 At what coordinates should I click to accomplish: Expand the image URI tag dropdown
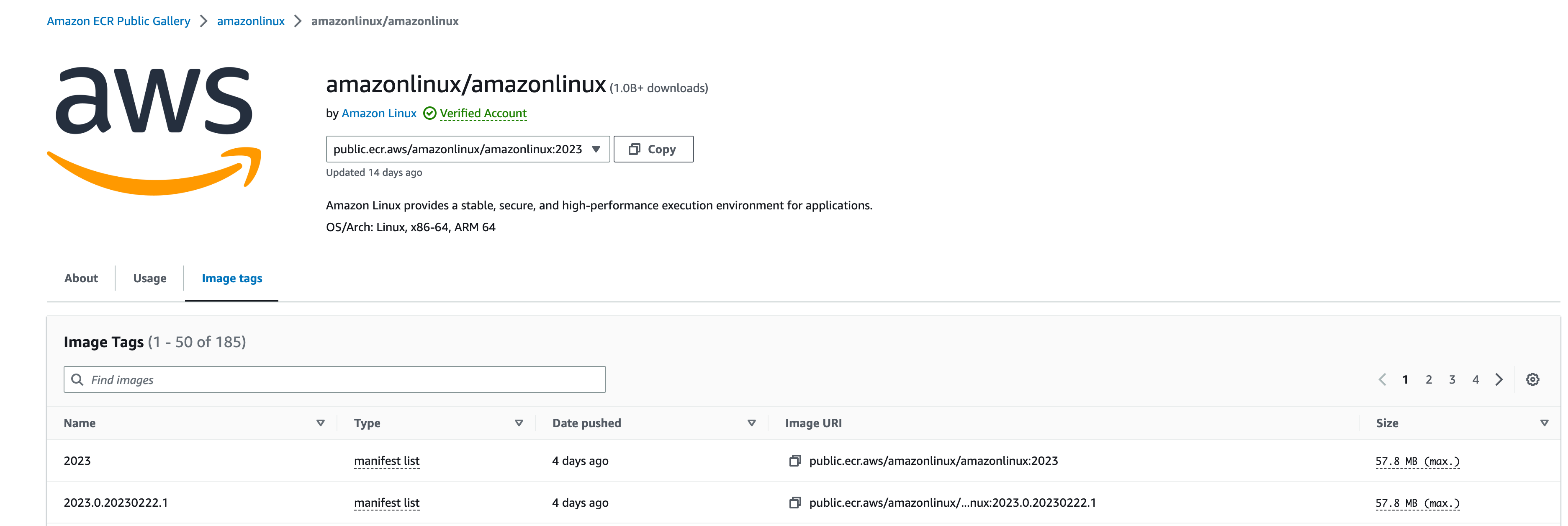click(x=468, y=149)
